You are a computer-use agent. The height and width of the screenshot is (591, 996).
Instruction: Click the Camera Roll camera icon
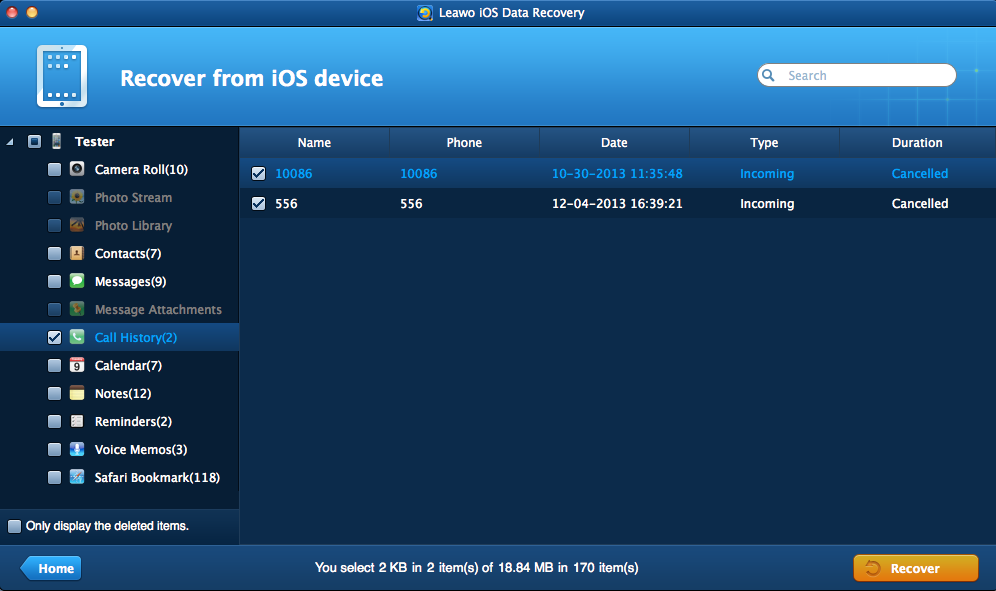(x=77, y=169)
